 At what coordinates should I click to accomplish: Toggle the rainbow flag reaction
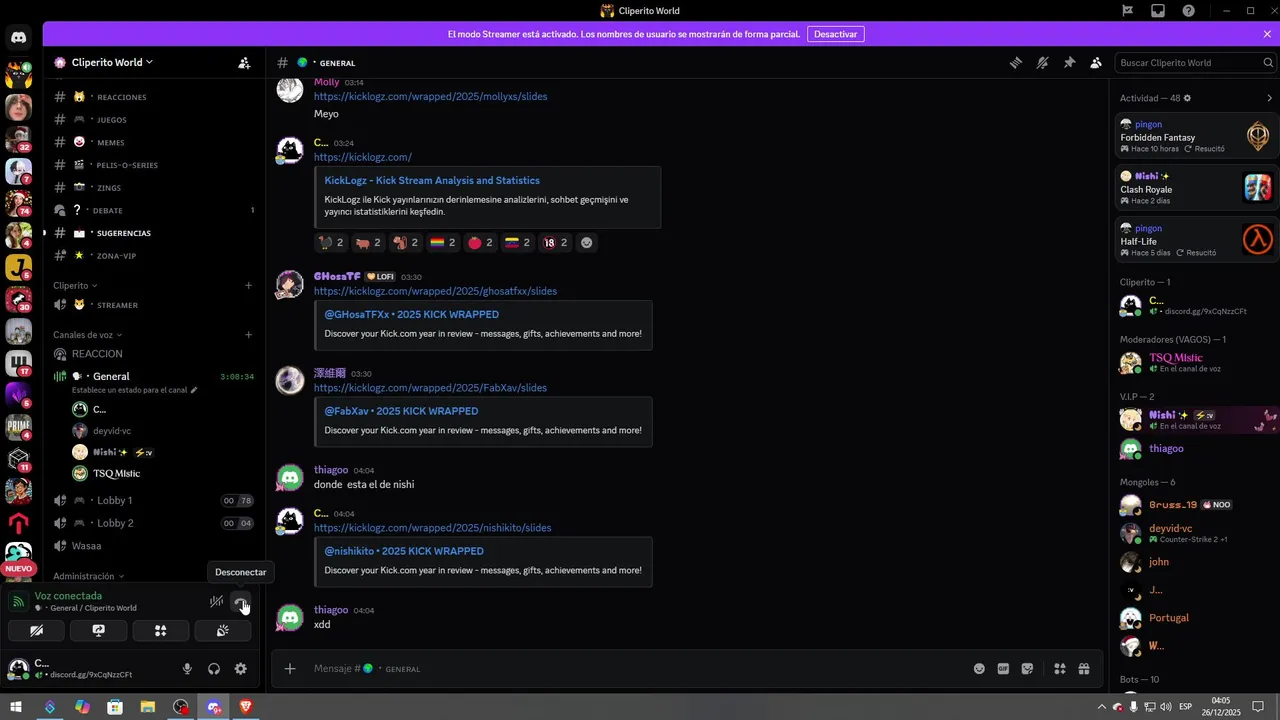click(442, 243)
